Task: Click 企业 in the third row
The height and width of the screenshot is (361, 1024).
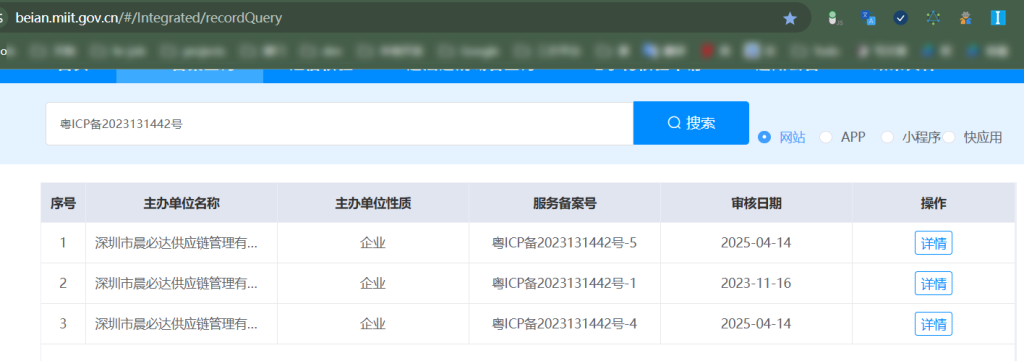Action: tap(373, 324)
